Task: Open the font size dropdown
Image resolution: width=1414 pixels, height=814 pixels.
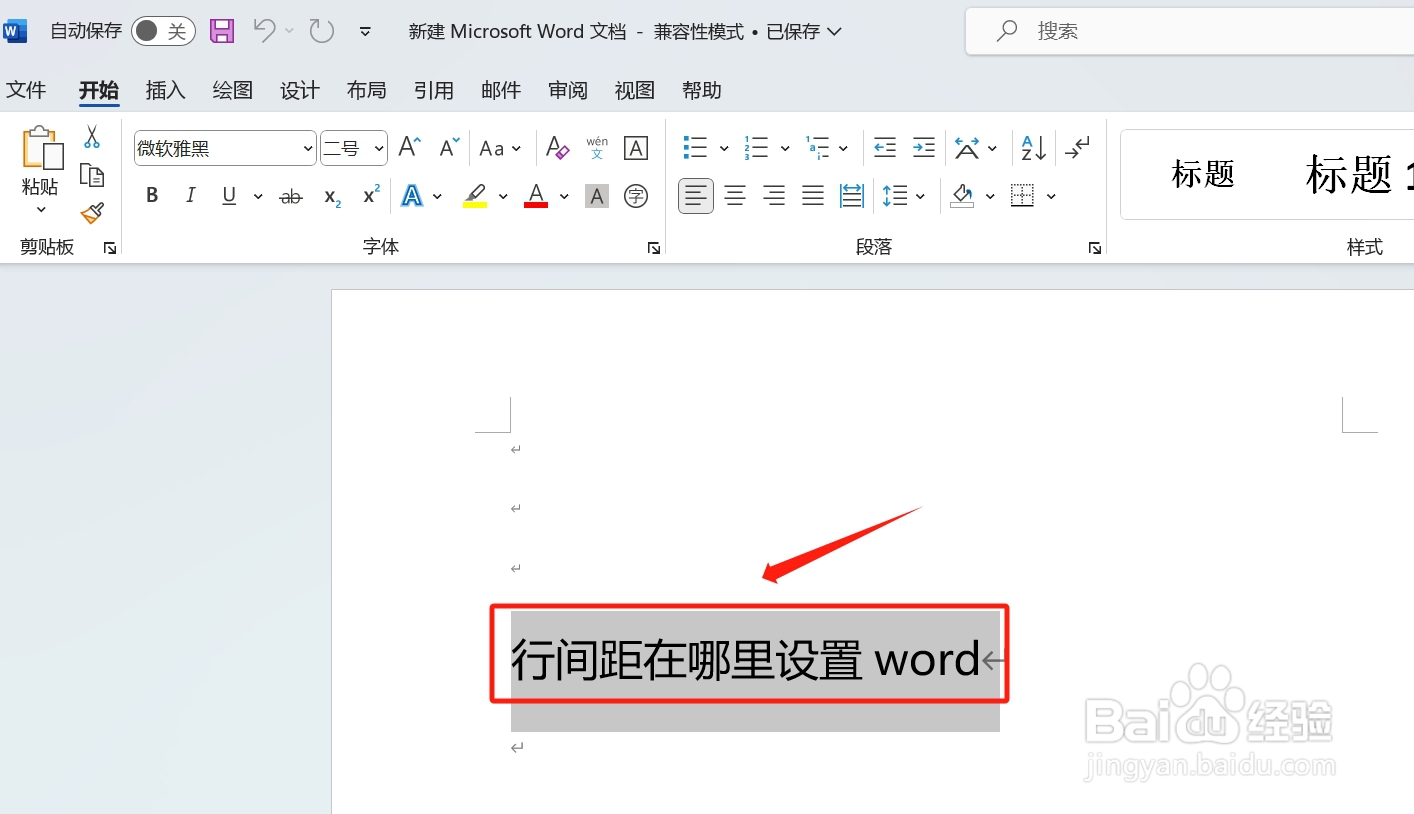Action: click(x=378, y=147)
